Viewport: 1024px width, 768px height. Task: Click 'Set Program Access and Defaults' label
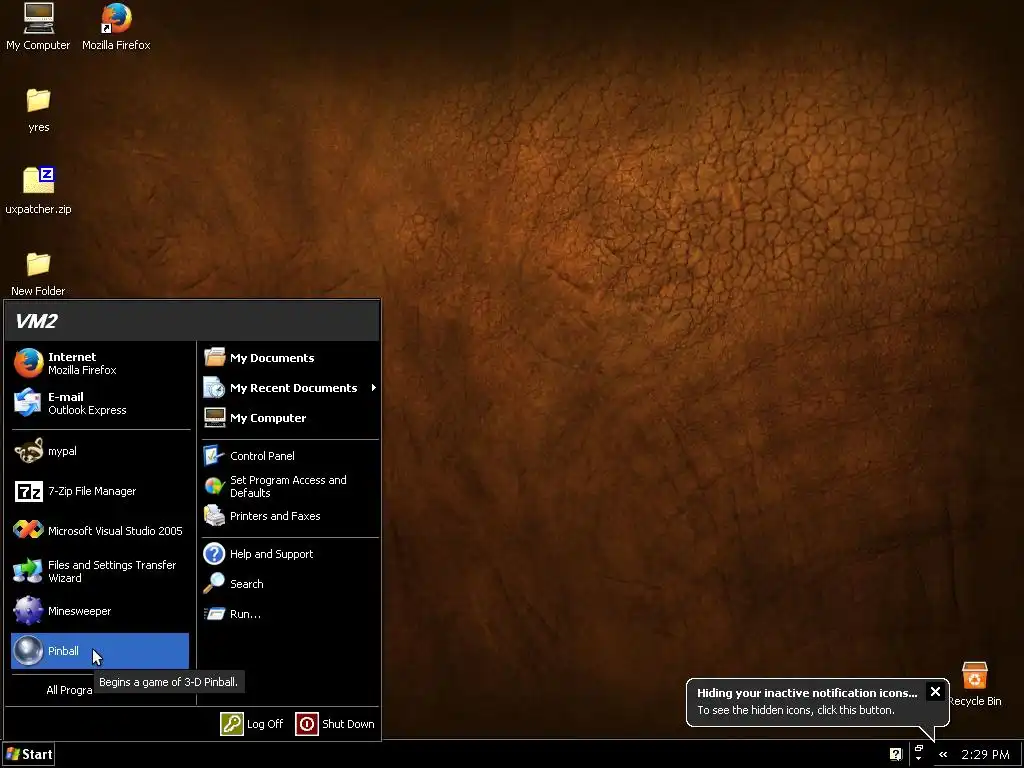click(x=289, y=487)
